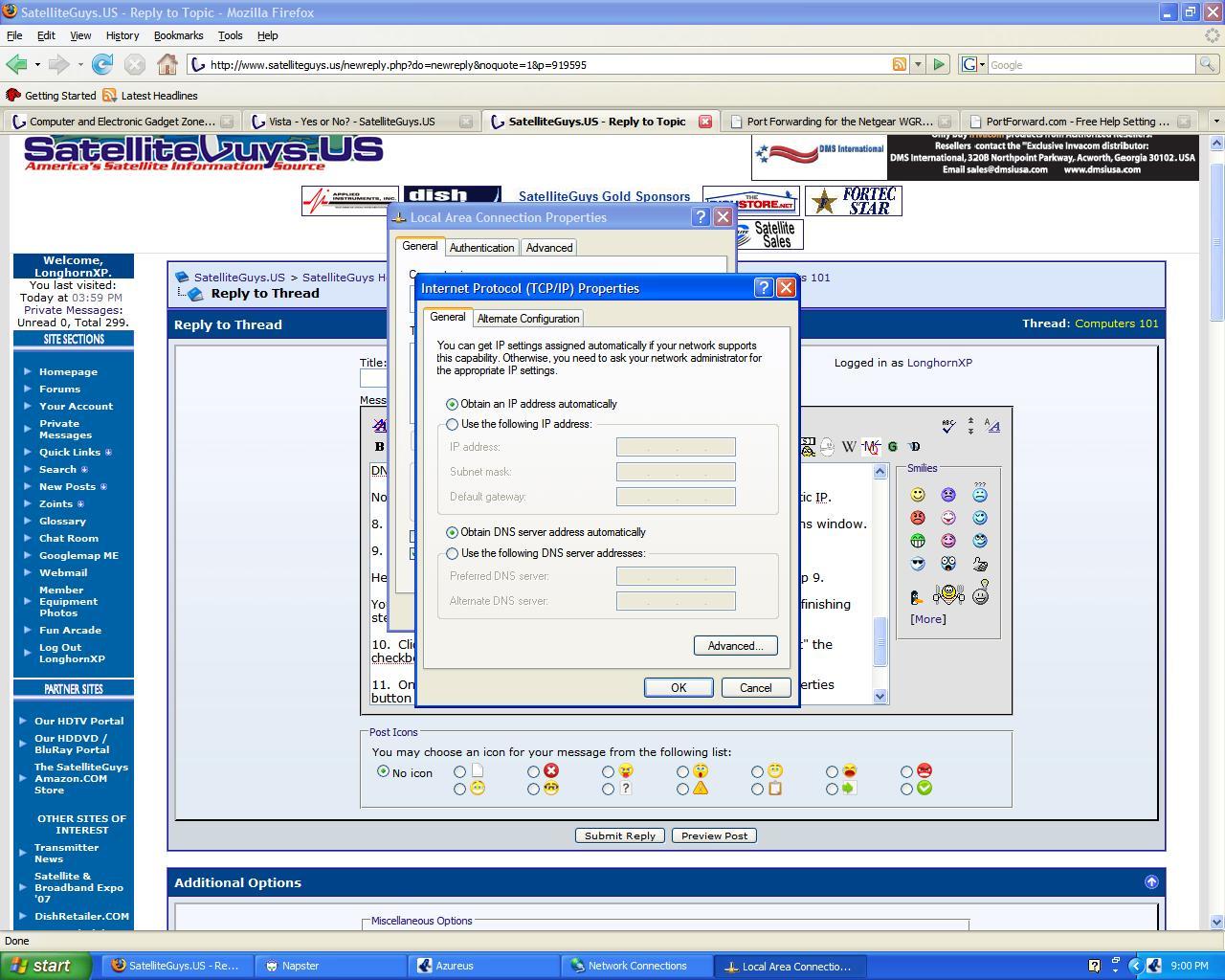The height and width of the screenshot is (980, 1225).
Task: Insert the penguin smiley
Action: pyautogui.click(x=917, y=595)
